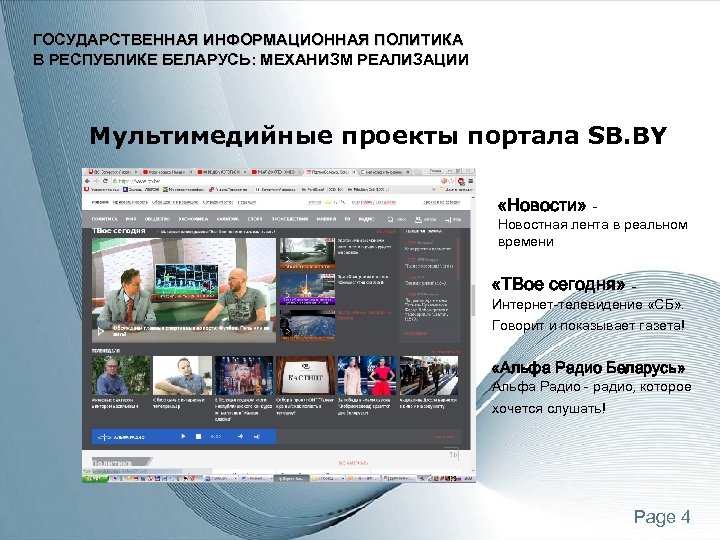Viewport: 720px width, 540px height.
Task: Open the Earth from space side video
Action: [307, 325]
